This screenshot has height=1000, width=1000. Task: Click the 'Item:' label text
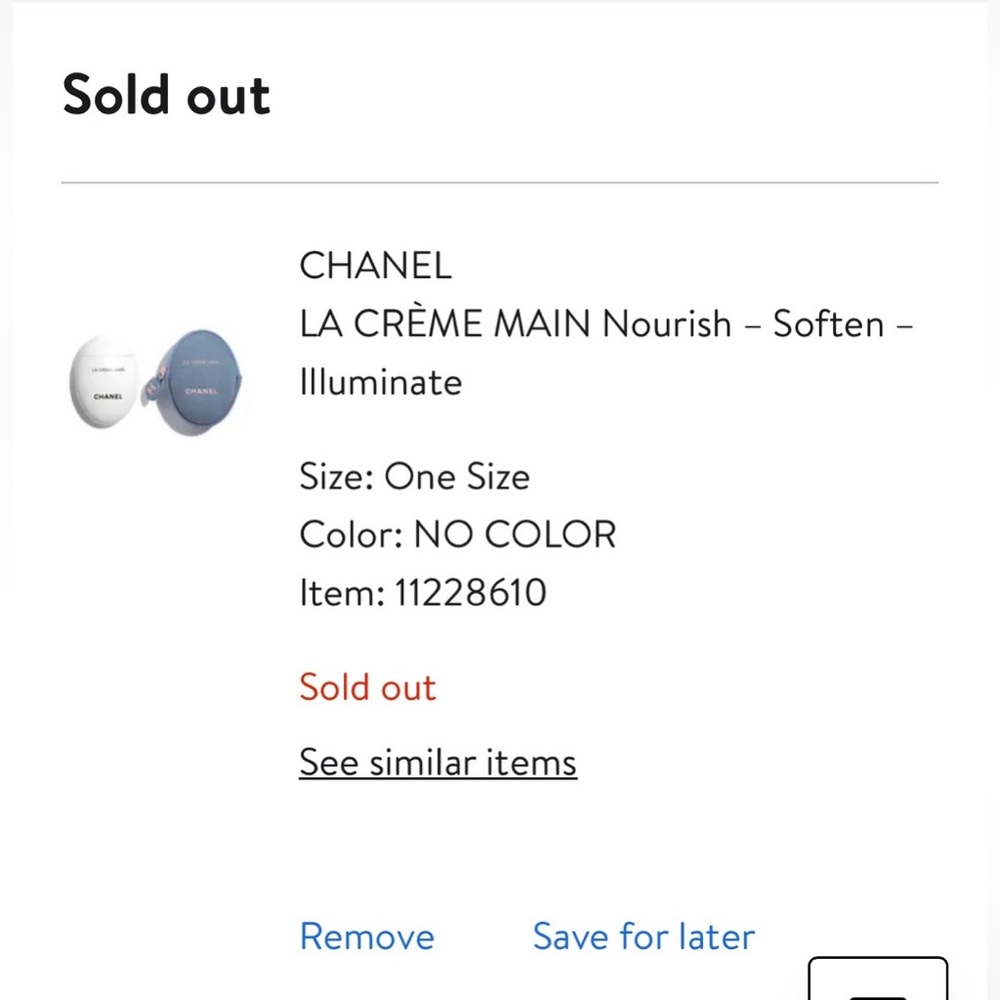(x=341, y=593)
